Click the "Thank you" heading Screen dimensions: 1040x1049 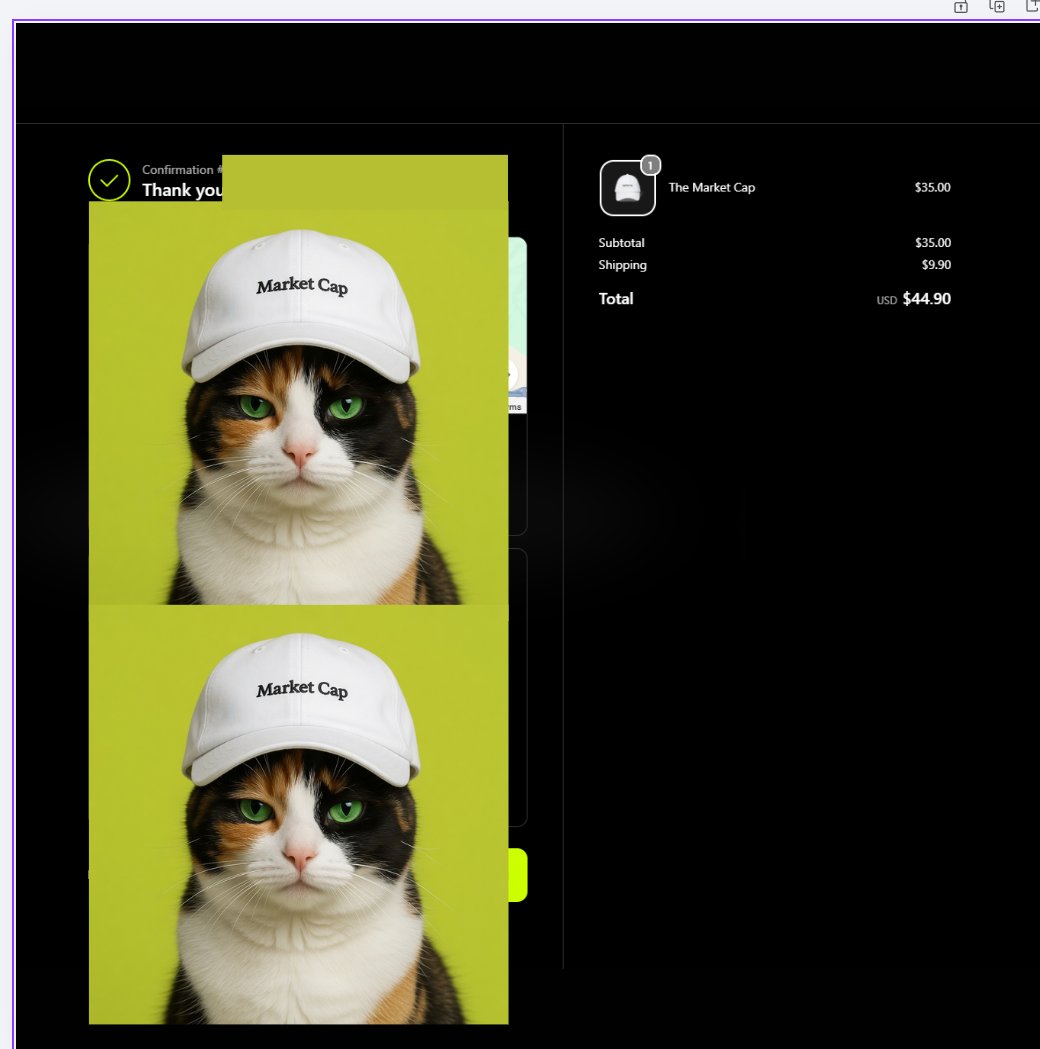click(182, 191)
